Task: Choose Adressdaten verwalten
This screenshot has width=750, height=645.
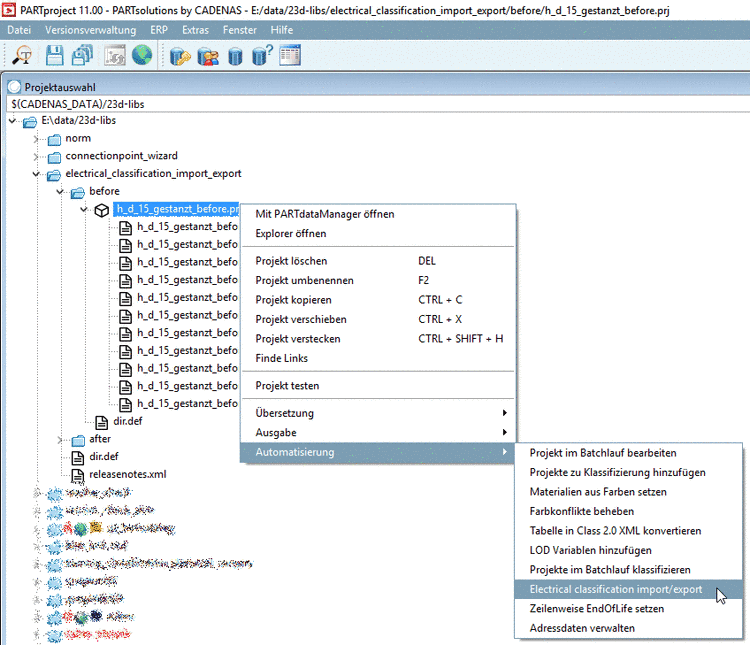Action: (629, 628)
